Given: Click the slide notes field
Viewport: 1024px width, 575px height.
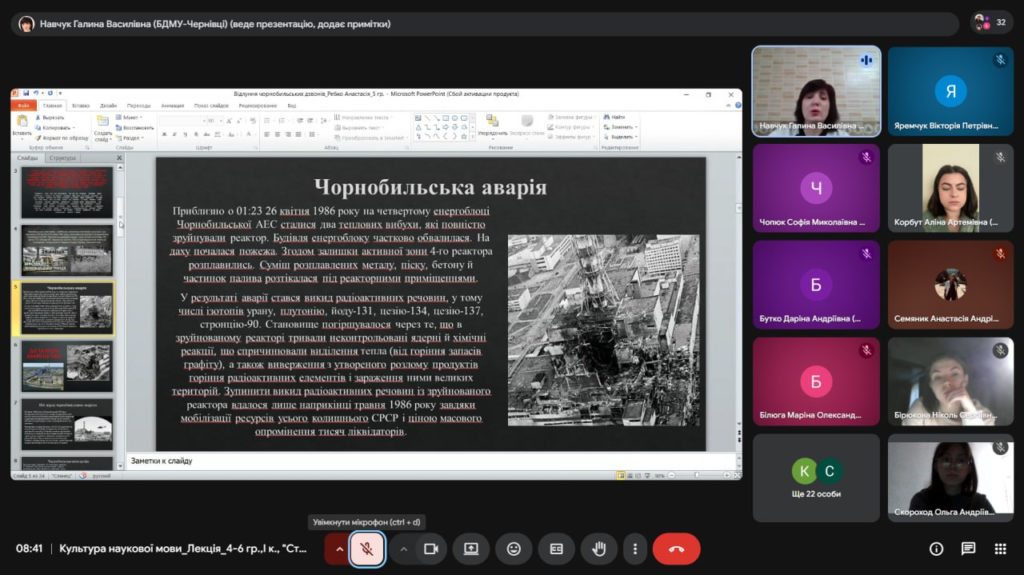Looking at the screenshot, I should (x=431, y=461).
